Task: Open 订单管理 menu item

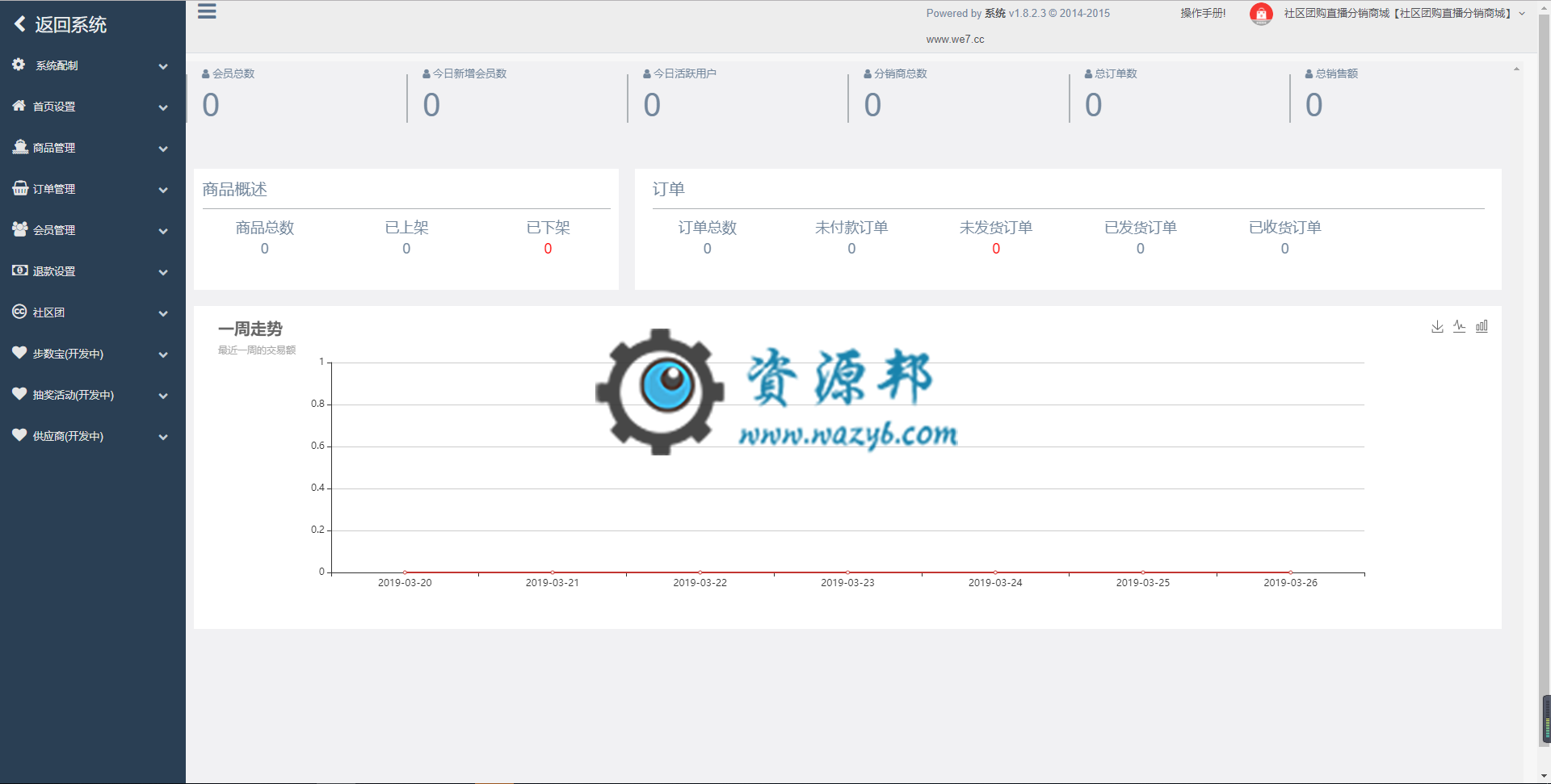Action: tap(92, 189)
